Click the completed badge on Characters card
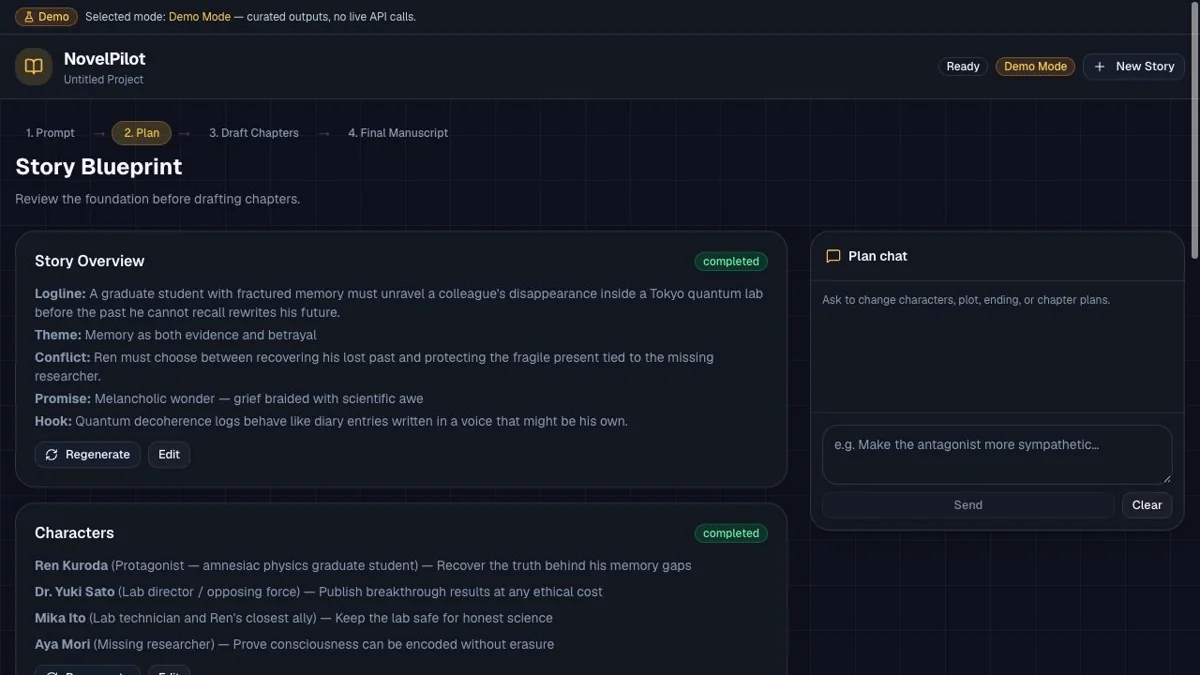Viewport: 1200px width, 675px height. (x=731, y=534)
